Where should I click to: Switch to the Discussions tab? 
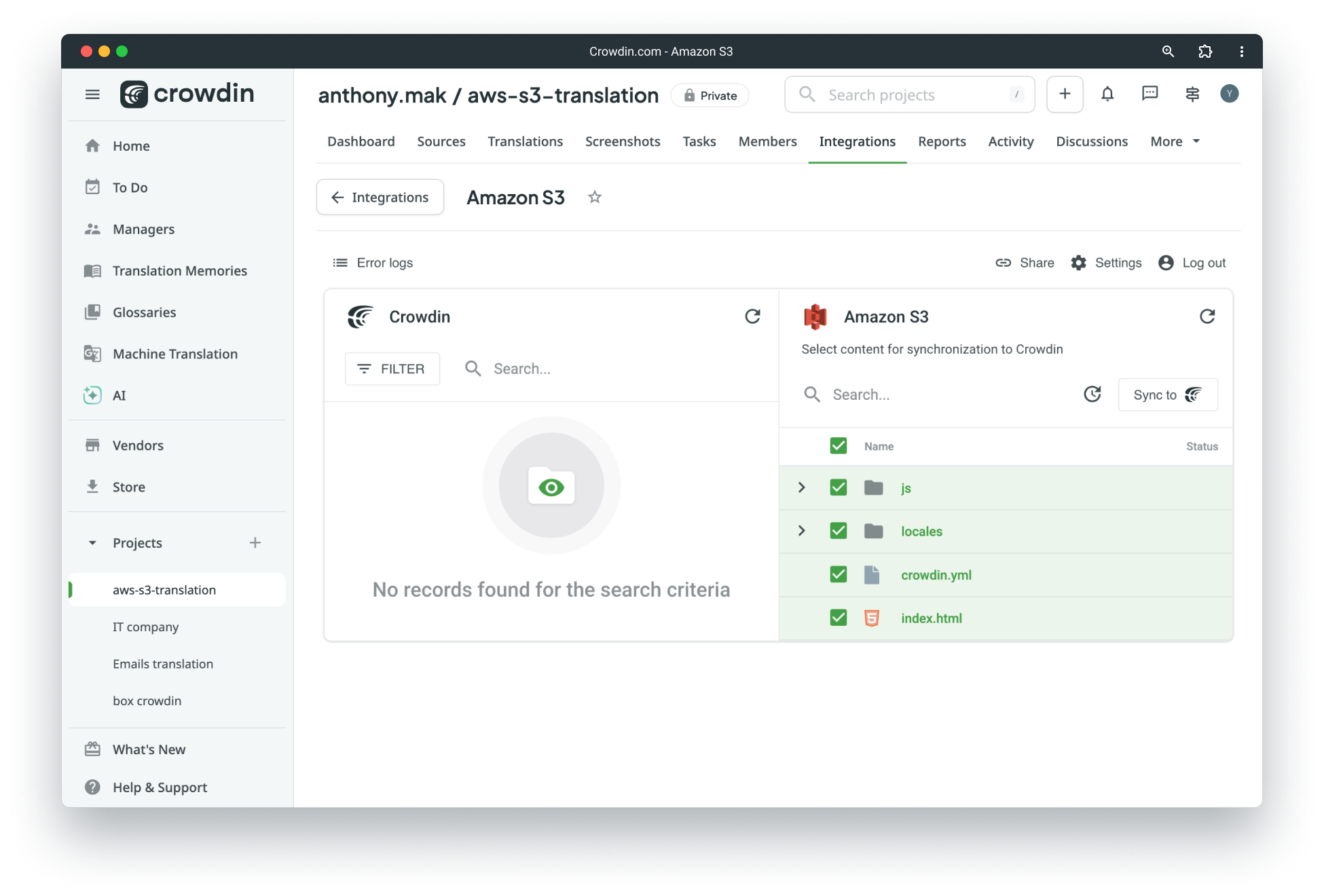tap(1092, 141)
